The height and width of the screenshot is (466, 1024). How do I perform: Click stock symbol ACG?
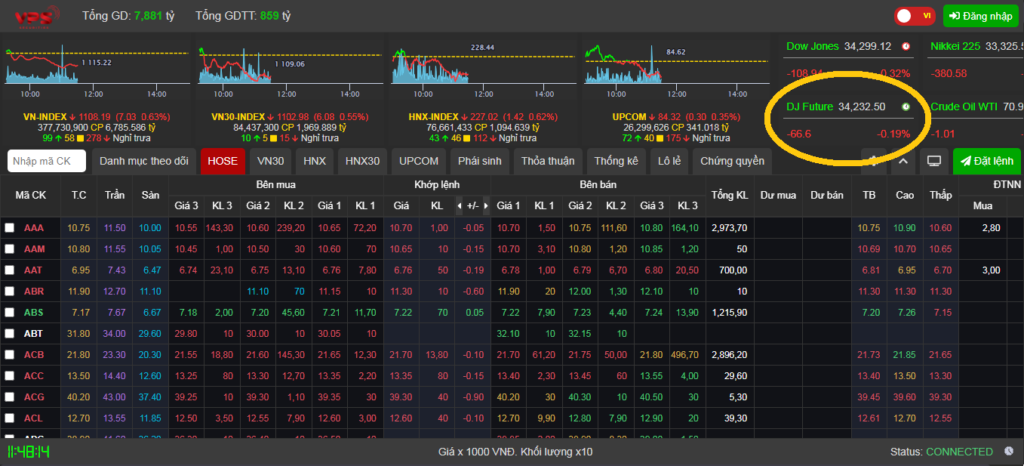pos(33,396)
